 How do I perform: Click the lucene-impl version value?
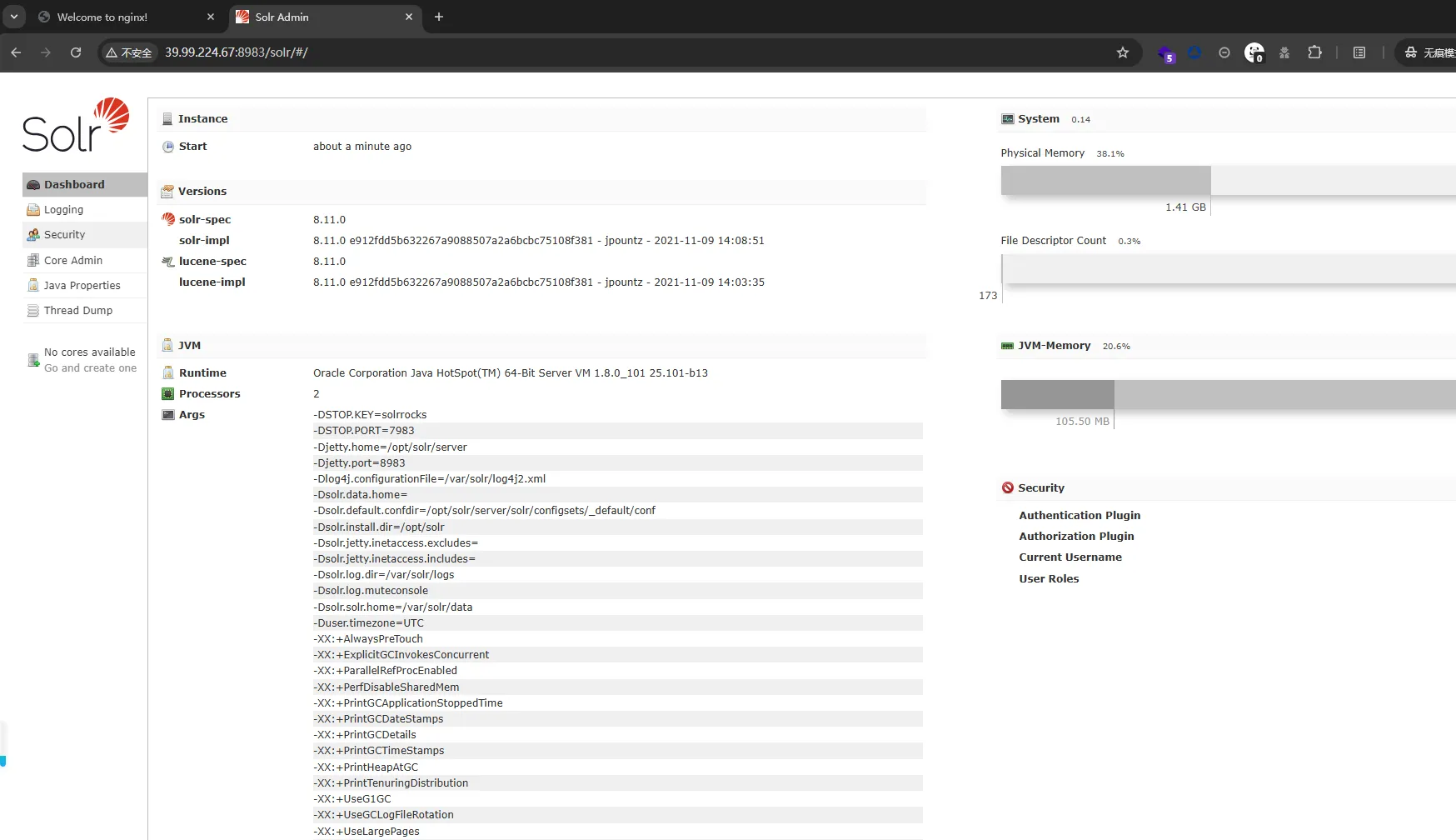539,282
